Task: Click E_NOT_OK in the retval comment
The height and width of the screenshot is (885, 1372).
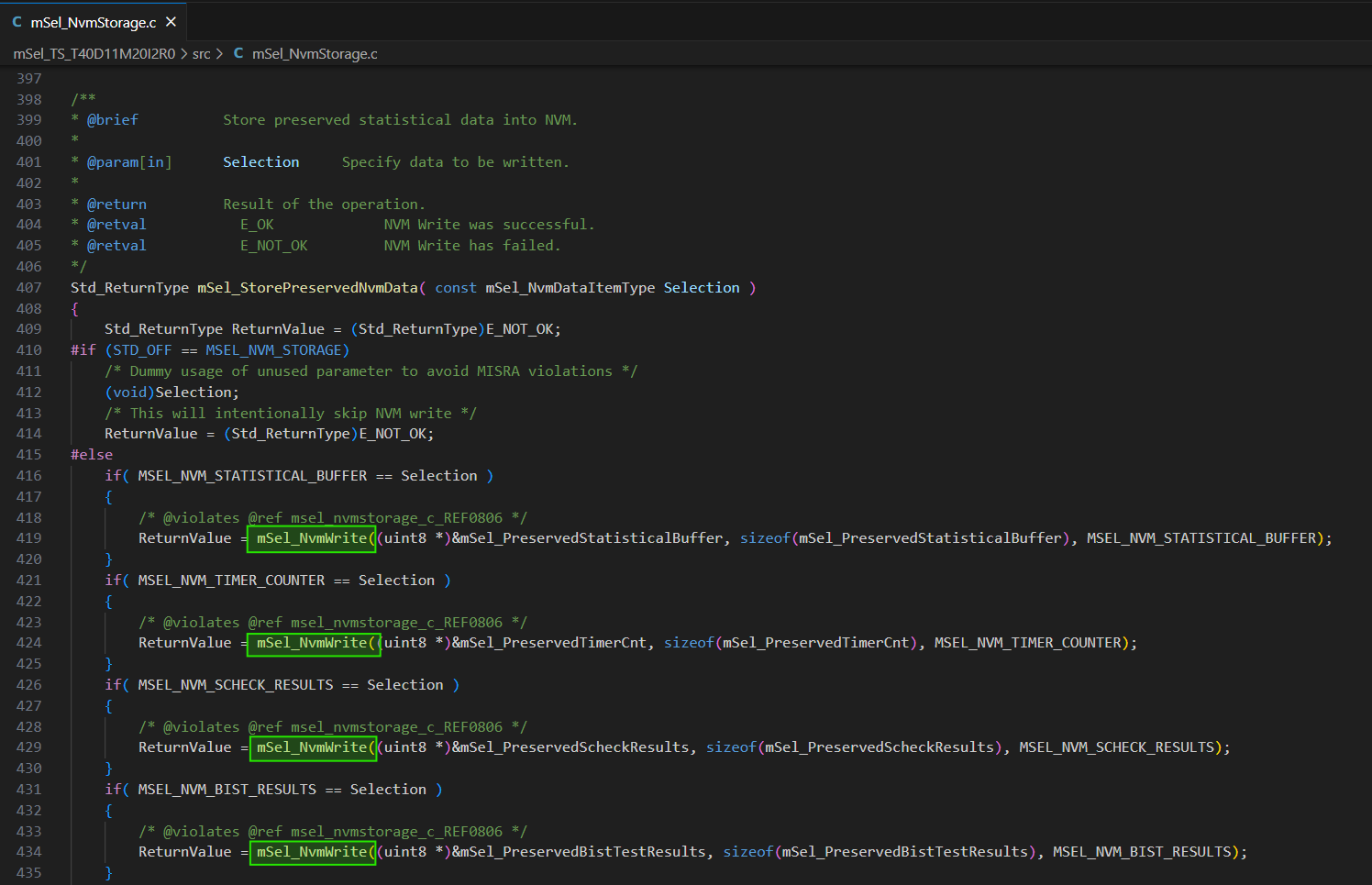Action: [274, 246]
